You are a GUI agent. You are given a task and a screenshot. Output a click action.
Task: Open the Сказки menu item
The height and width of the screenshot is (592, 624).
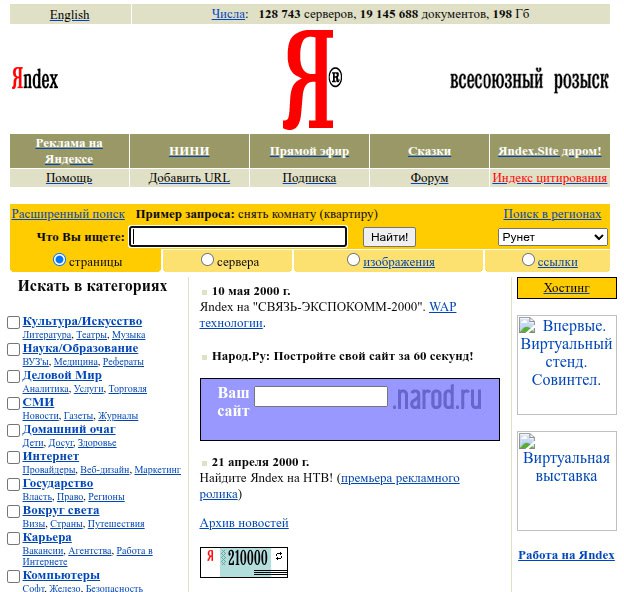click(429, 151)
